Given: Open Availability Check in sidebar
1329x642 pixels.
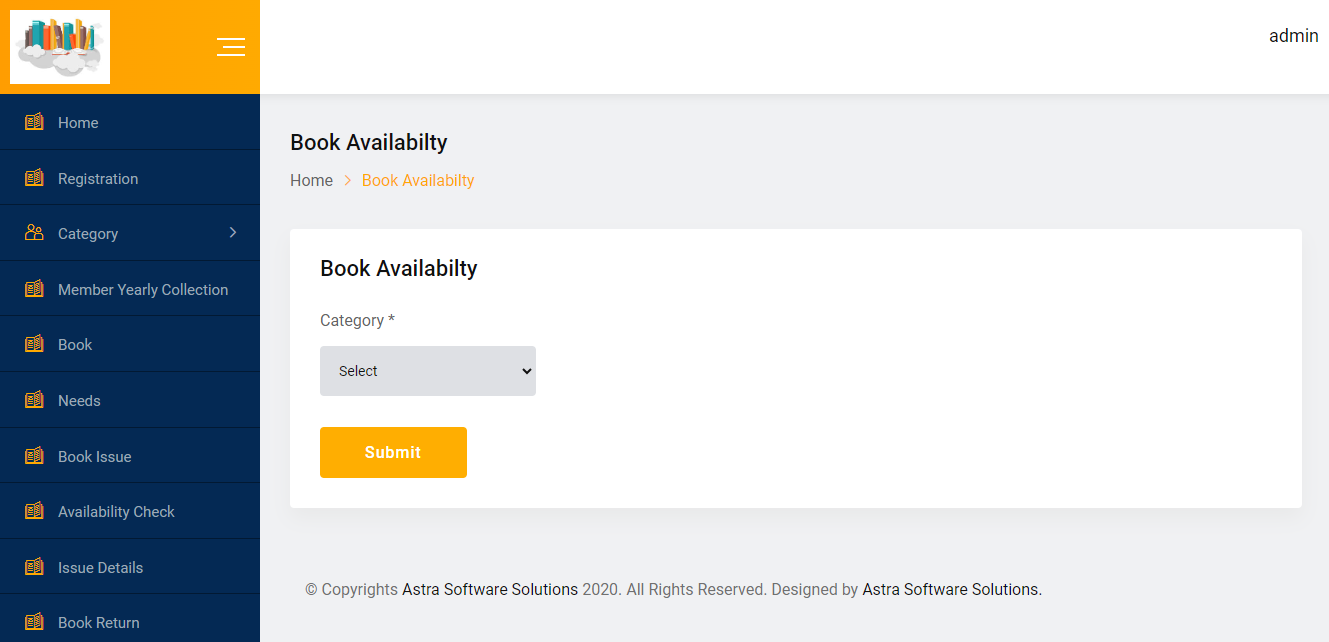Looking at the screenshot, I should [130, 511].
